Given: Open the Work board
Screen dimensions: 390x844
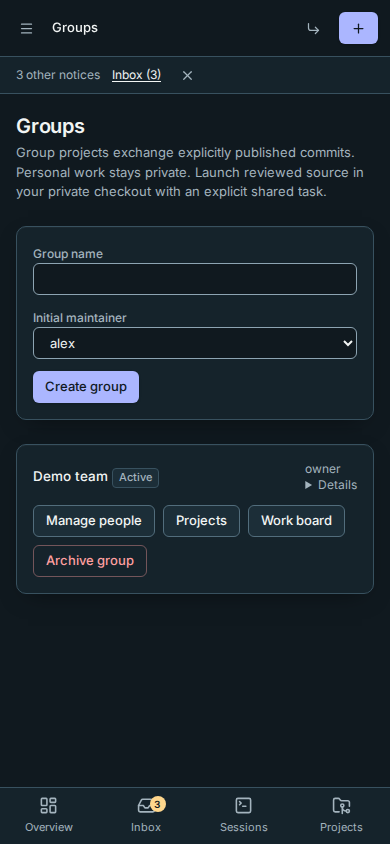Looking at the screenshot, I should (296, 521).
